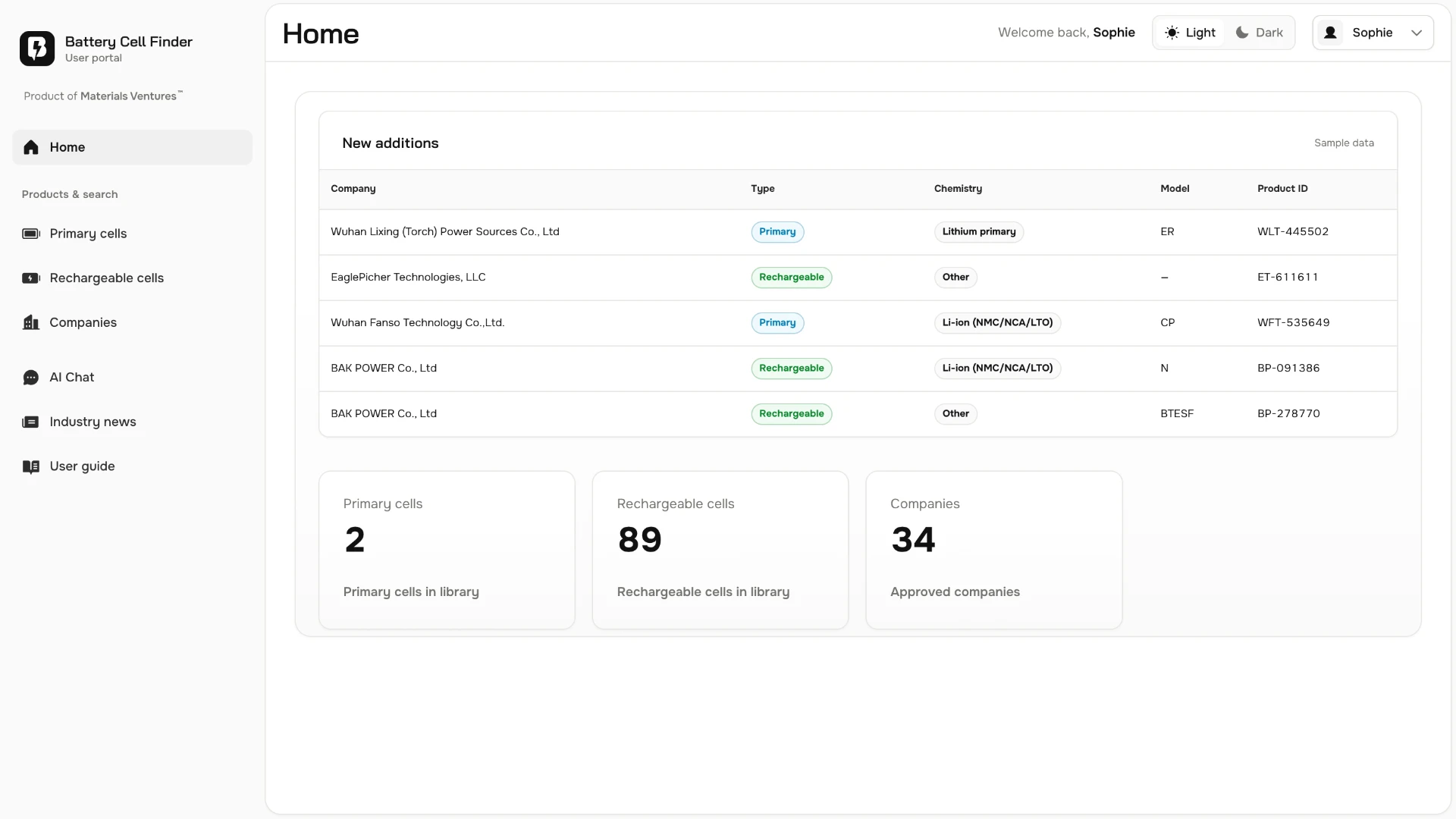Select EaglePicher Technologies, LLC company cell
Image resolution: width=1456 pixels, height=819 pixels.
click(408, 278)
